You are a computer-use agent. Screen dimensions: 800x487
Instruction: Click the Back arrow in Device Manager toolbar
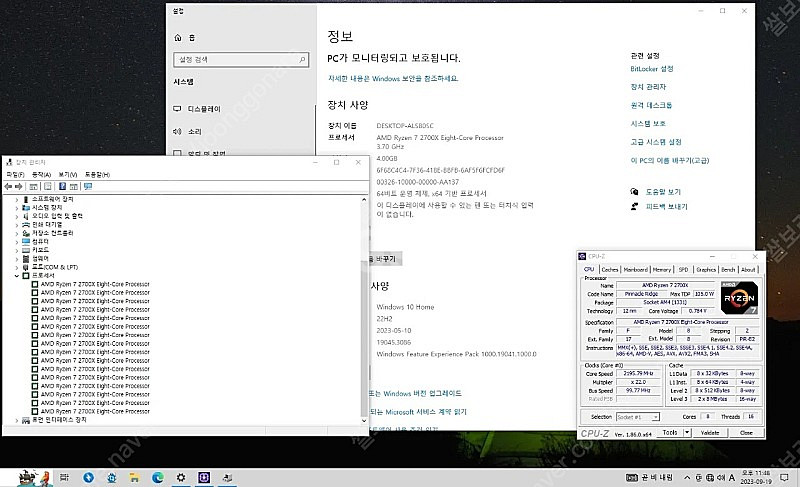(x=8, y=187)
